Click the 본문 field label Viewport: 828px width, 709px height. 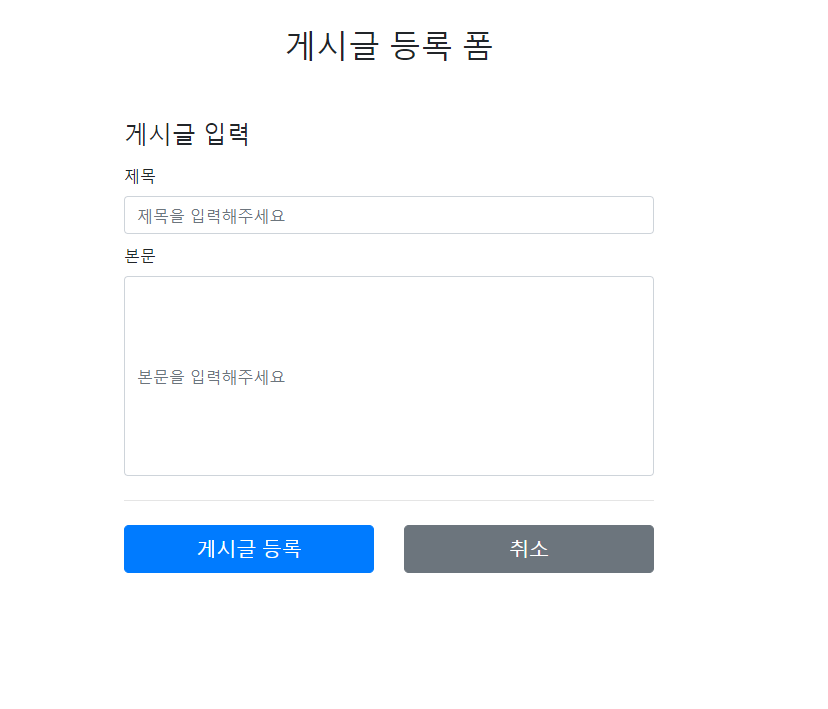click(x=137, y=256)
